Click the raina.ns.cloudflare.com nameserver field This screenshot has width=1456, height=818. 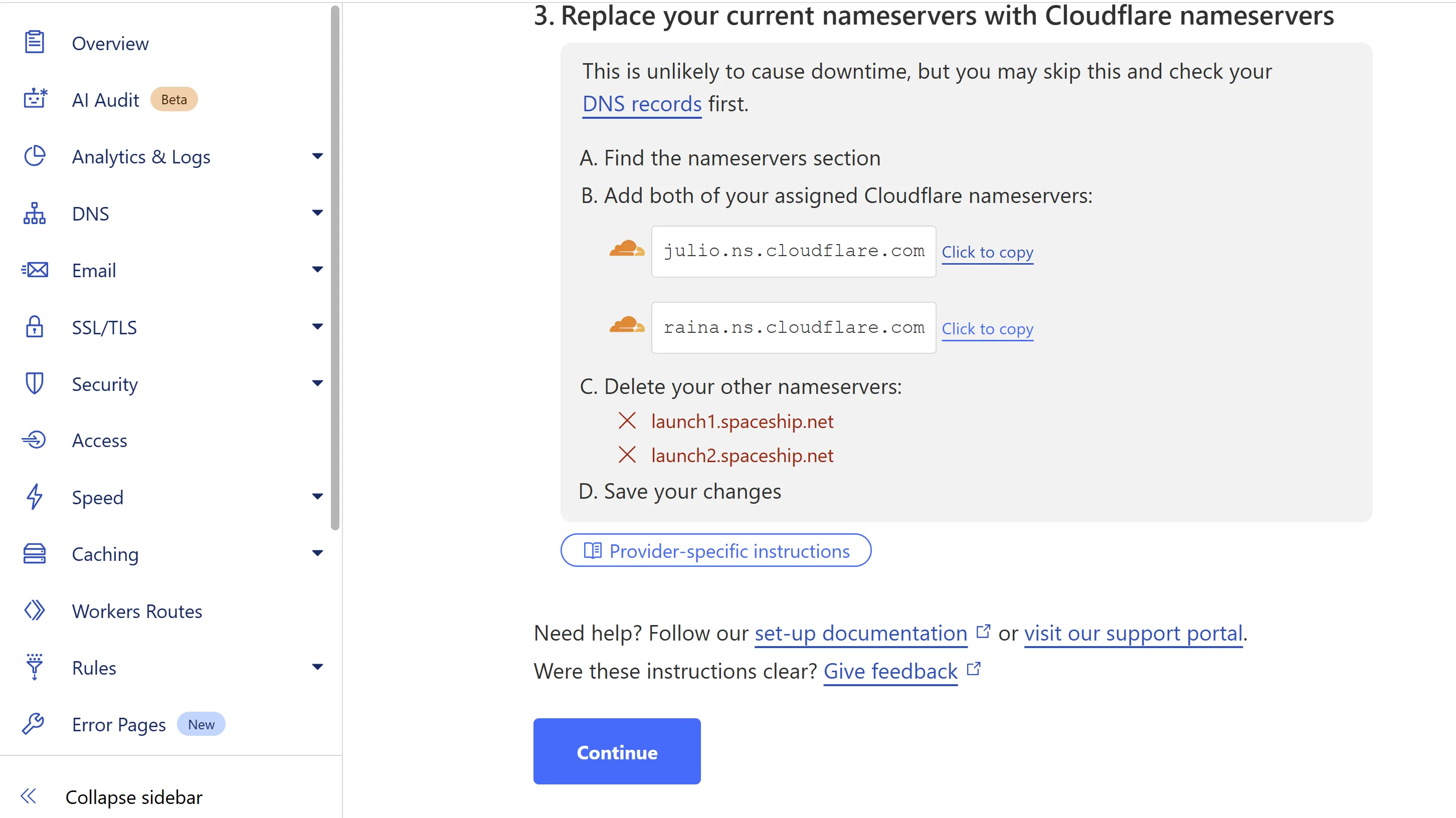pos(794,328)
